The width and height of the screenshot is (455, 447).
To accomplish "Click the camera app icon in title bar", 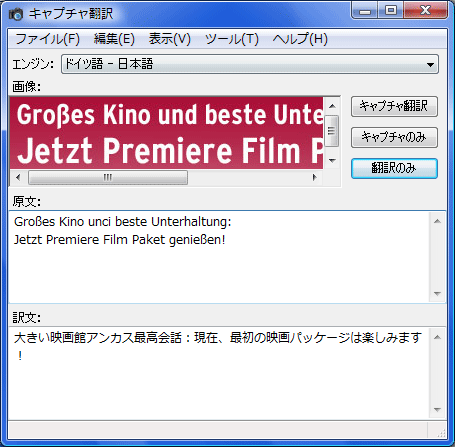I will [15, 14].
